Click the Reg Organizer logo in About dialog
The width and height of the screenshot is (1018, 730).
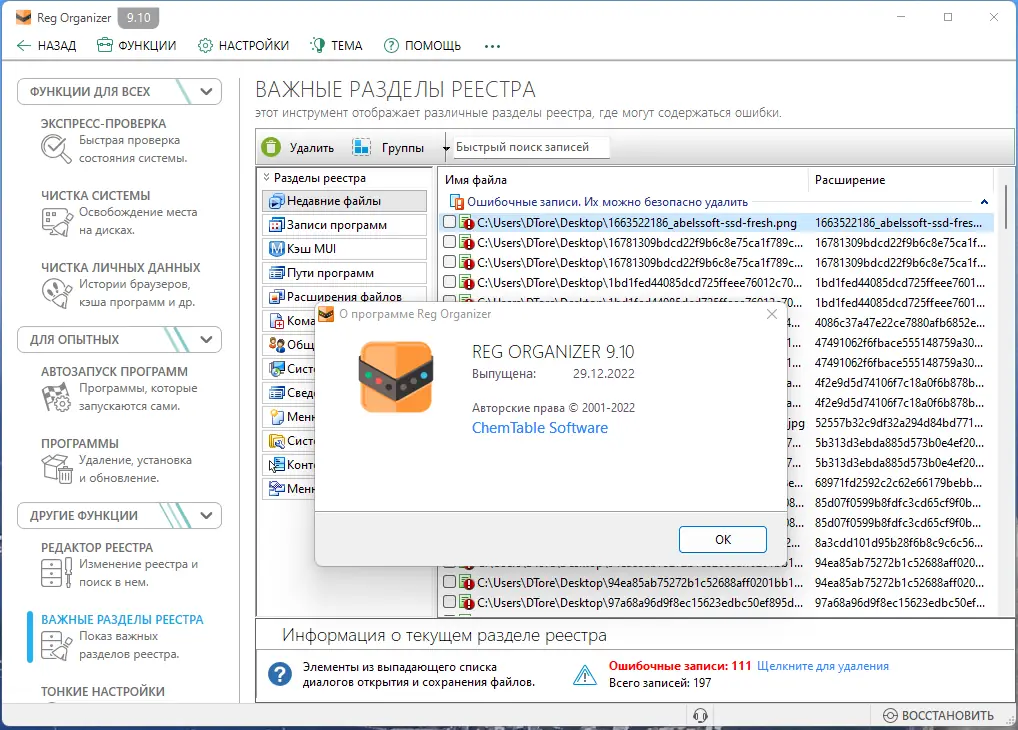(x=395, y=377)
